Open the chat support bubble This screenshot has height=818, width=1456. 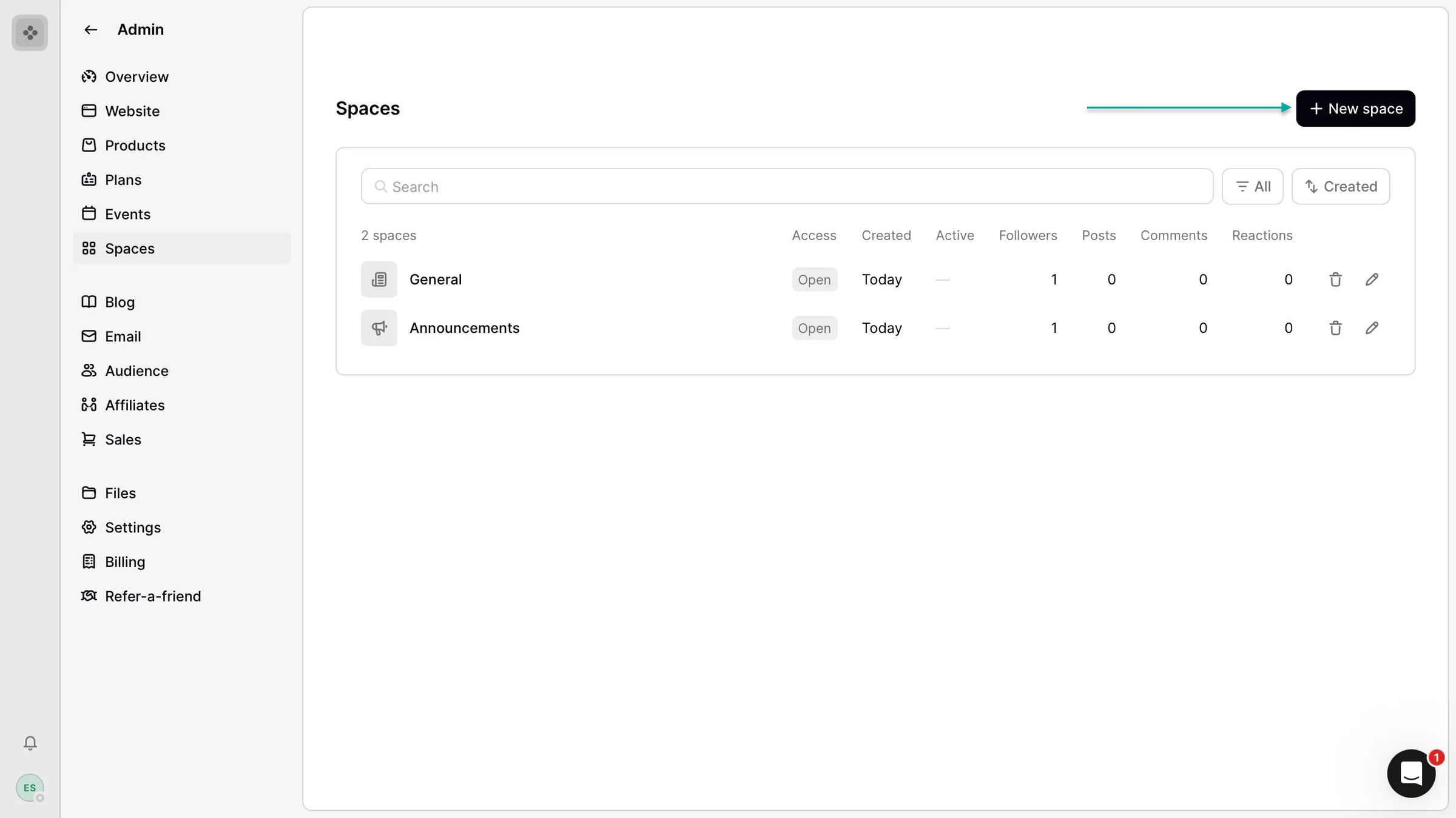coord(1411,773)
